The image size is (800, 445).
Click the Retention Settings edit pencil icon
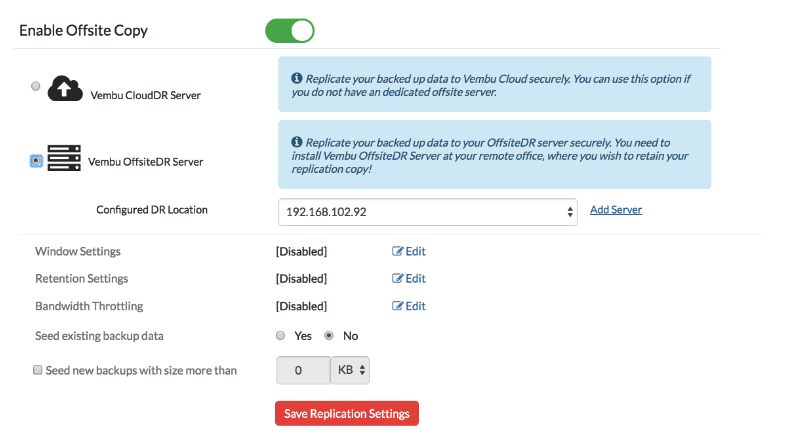[x=398, y=279]
